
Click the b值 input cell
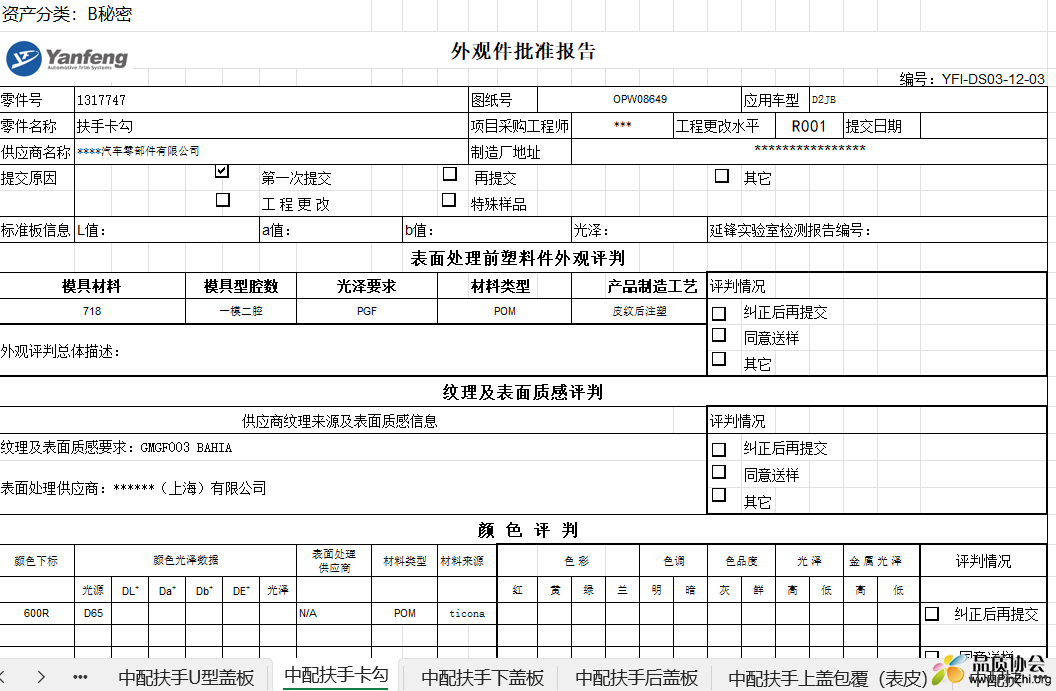[487, 230]
